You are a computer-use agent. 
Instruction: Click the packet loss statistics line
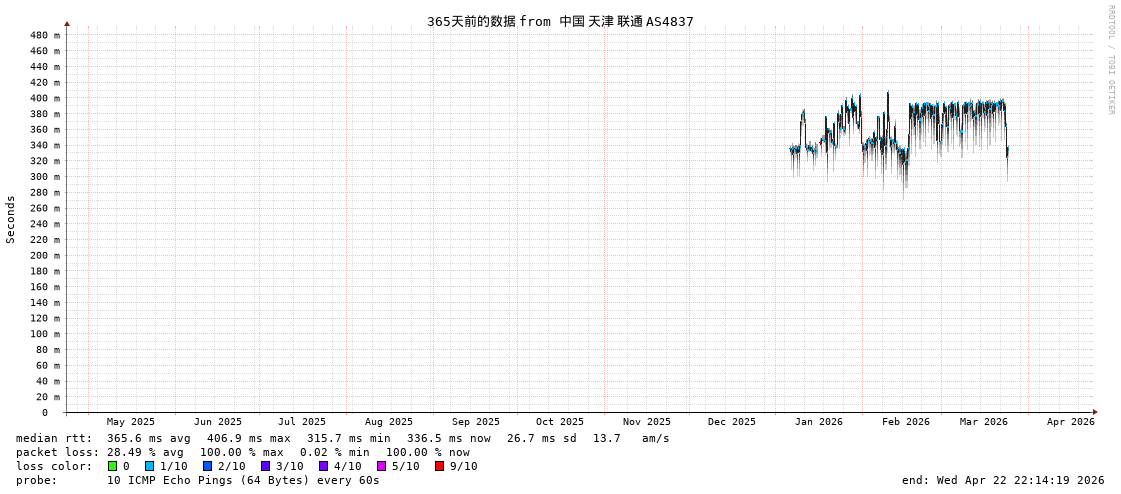click(x=242, y=452)
